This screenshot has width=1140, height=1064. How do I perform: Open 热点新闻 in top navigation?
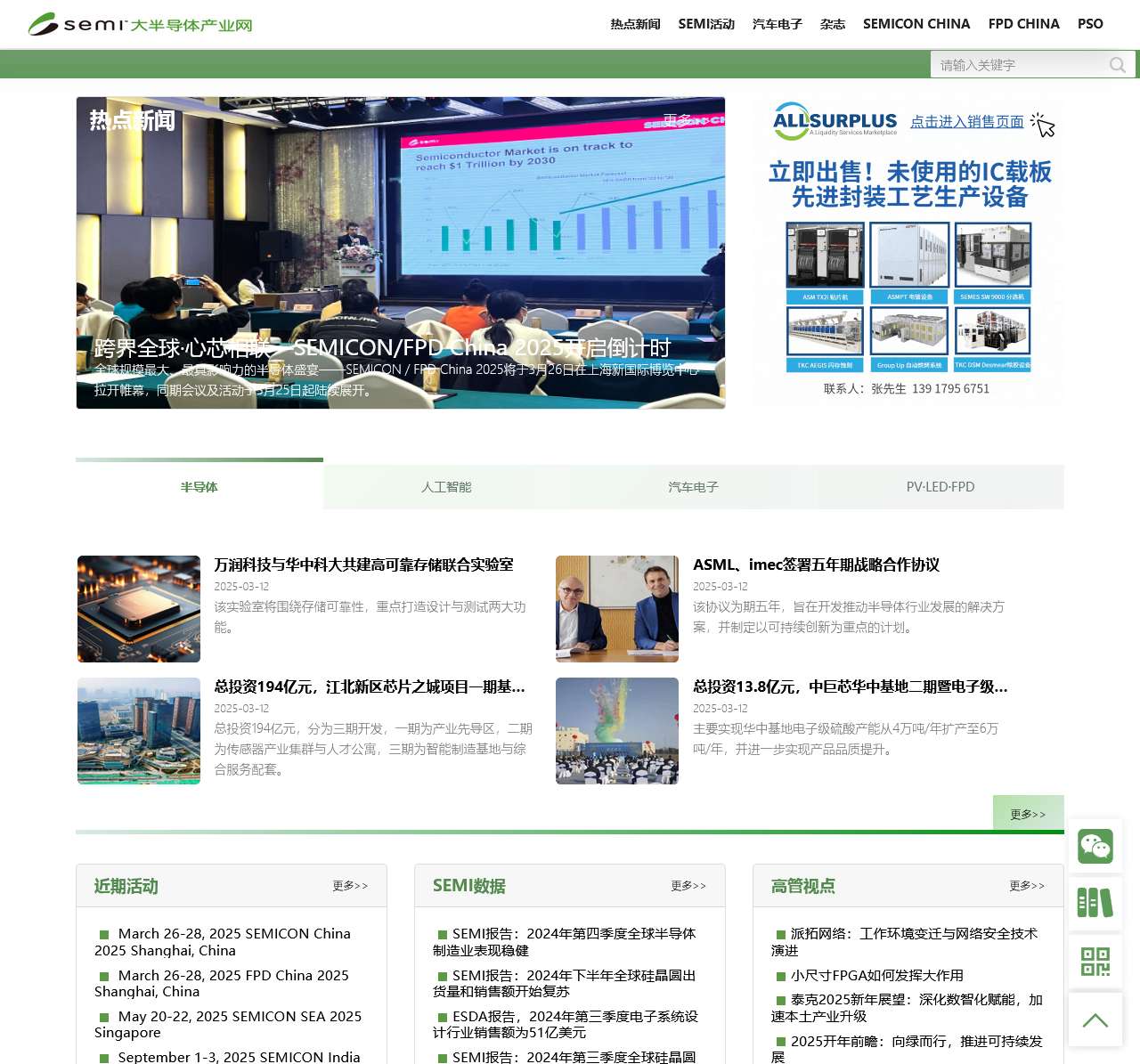click(x=635, y=24)
